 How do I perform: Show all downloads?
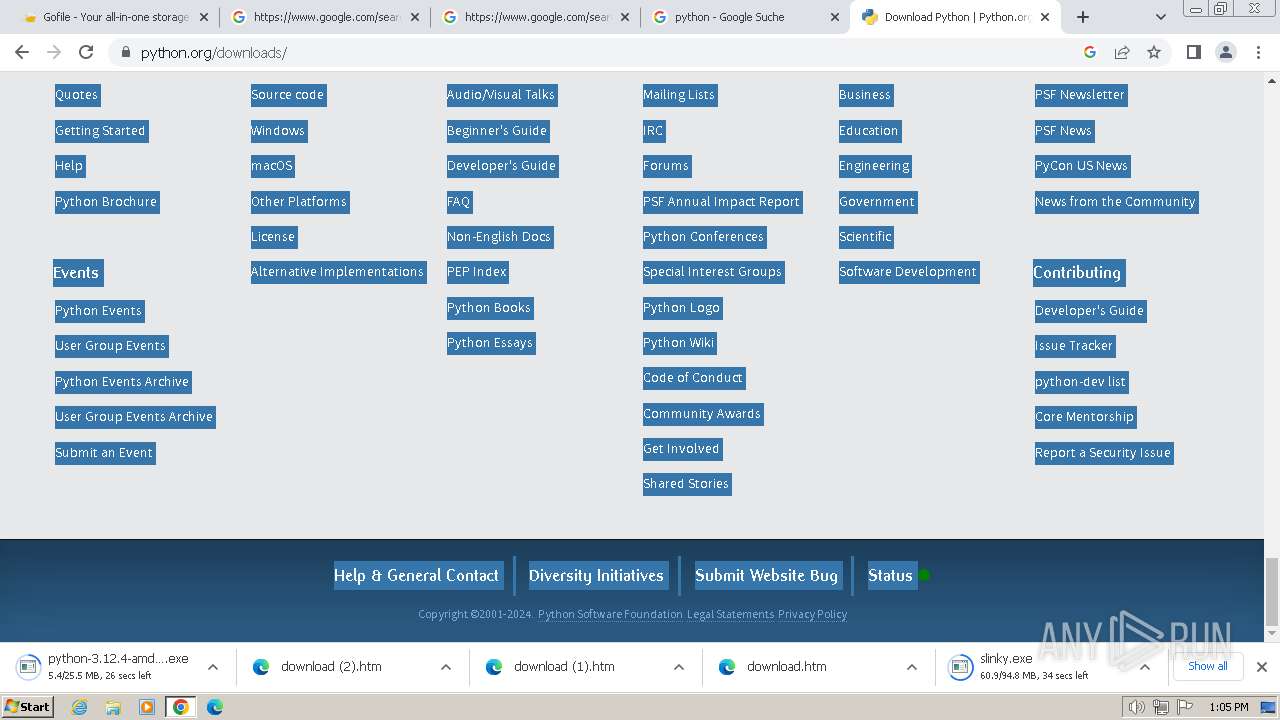tap(1207, 666)
